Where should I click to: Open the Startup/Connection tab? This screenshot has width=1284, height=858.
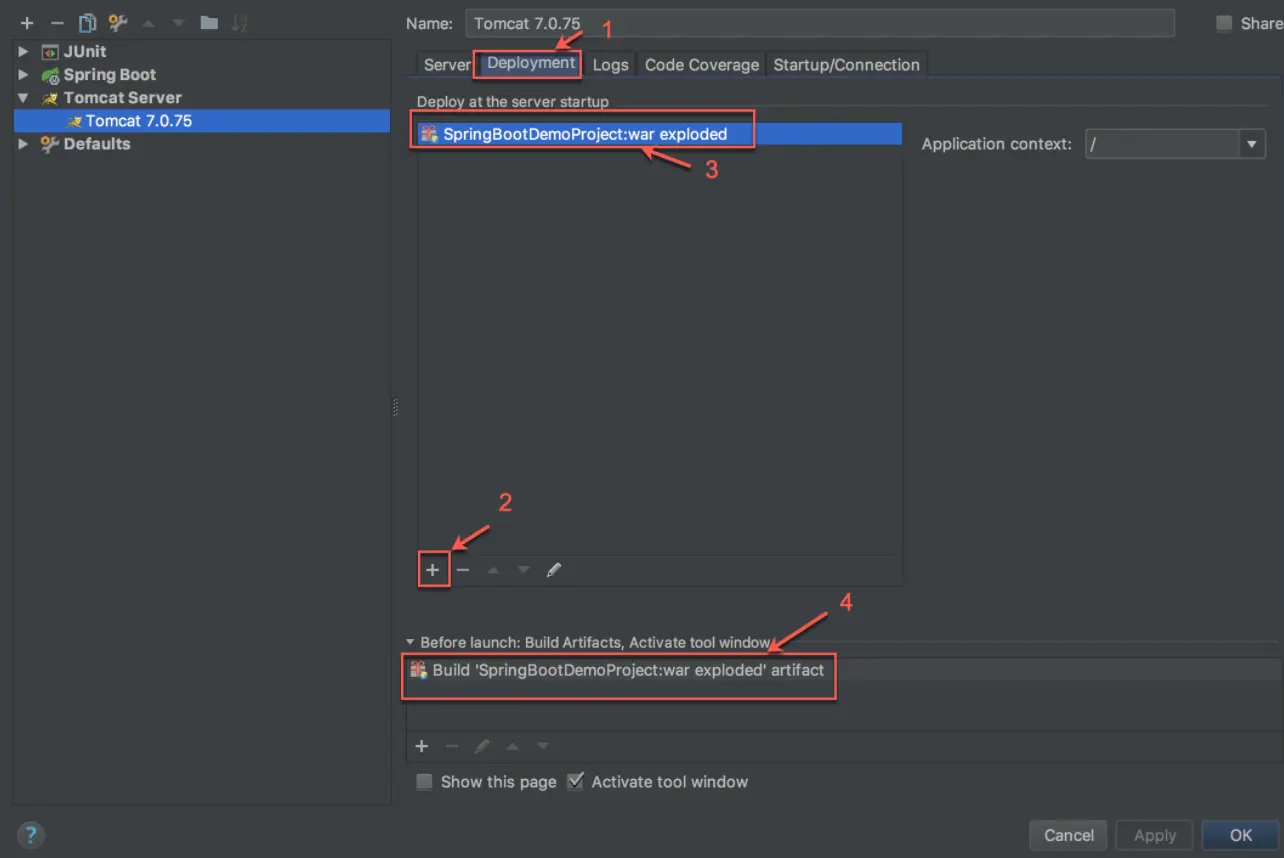point(847,65)
